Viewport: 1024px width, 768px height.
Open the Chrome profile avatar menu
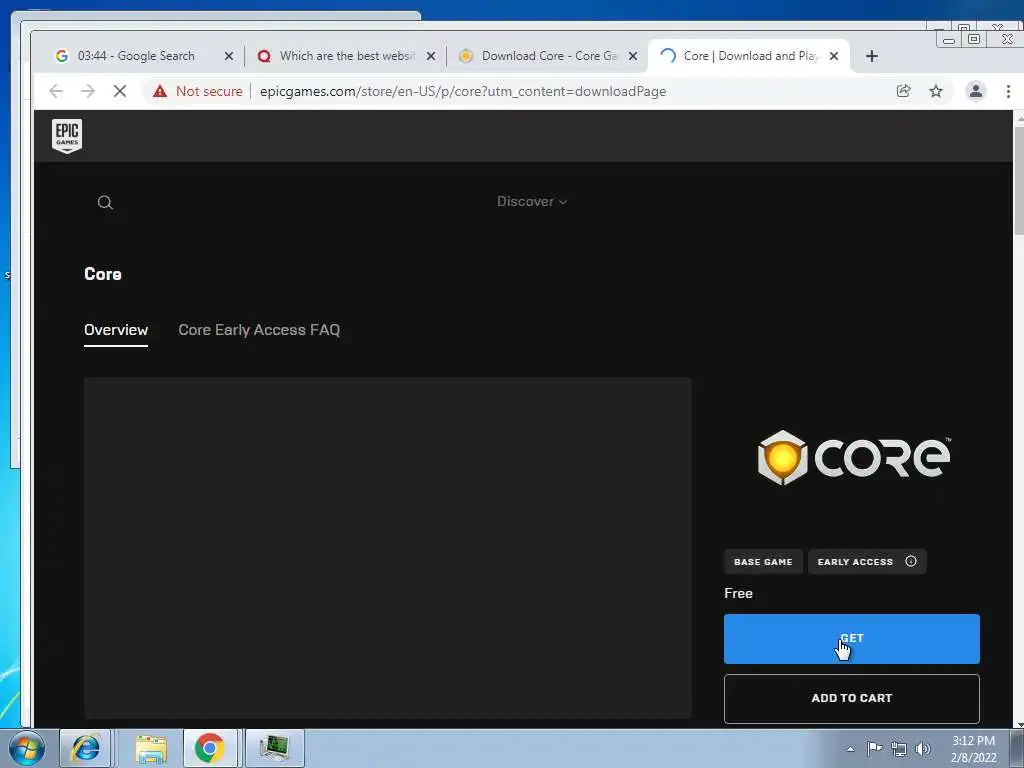[976, 91]
